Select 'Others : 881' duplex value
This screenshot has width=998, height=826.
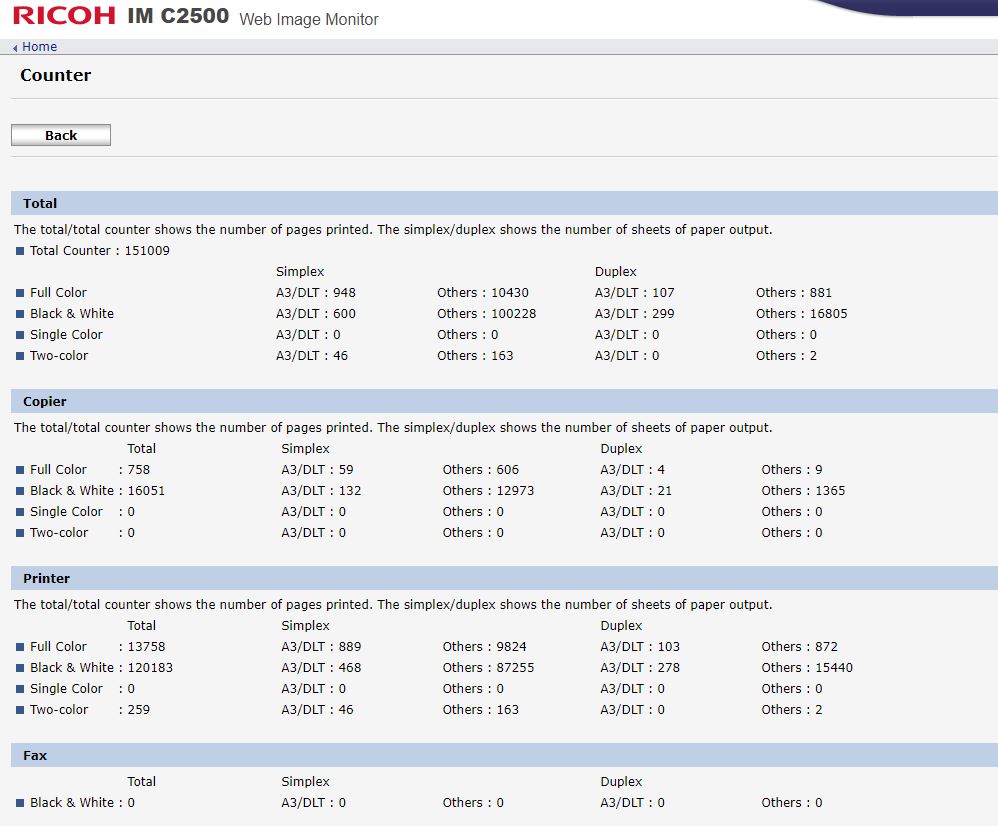794,292
